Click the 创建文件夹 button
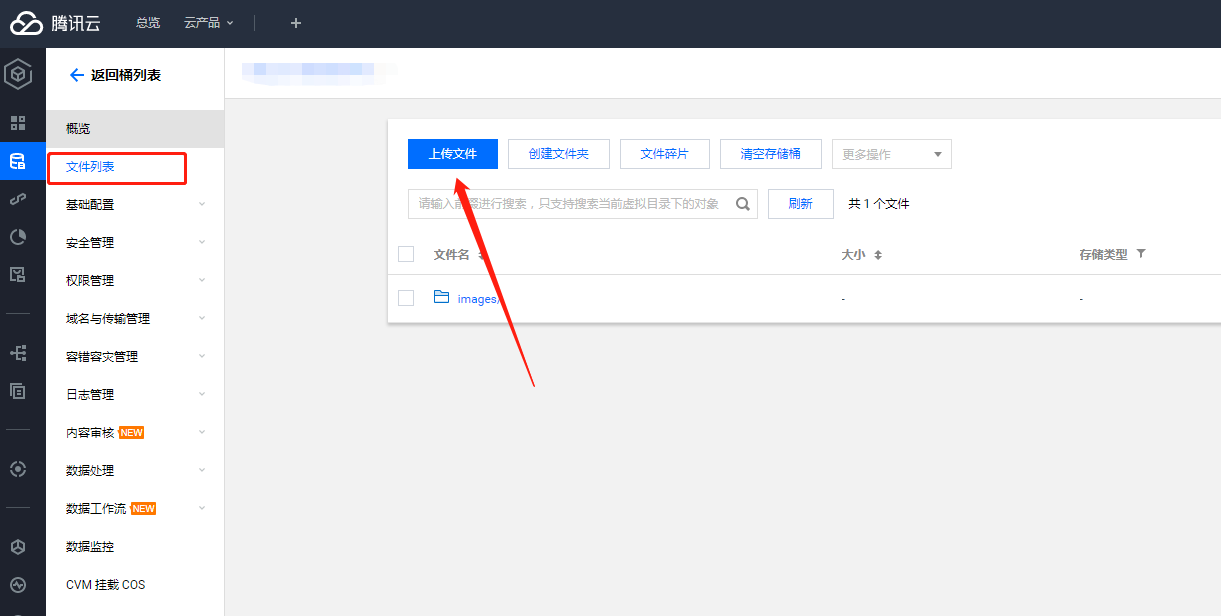The width and height of the screenshot is (1221, 616). click(x=559, y=154)
